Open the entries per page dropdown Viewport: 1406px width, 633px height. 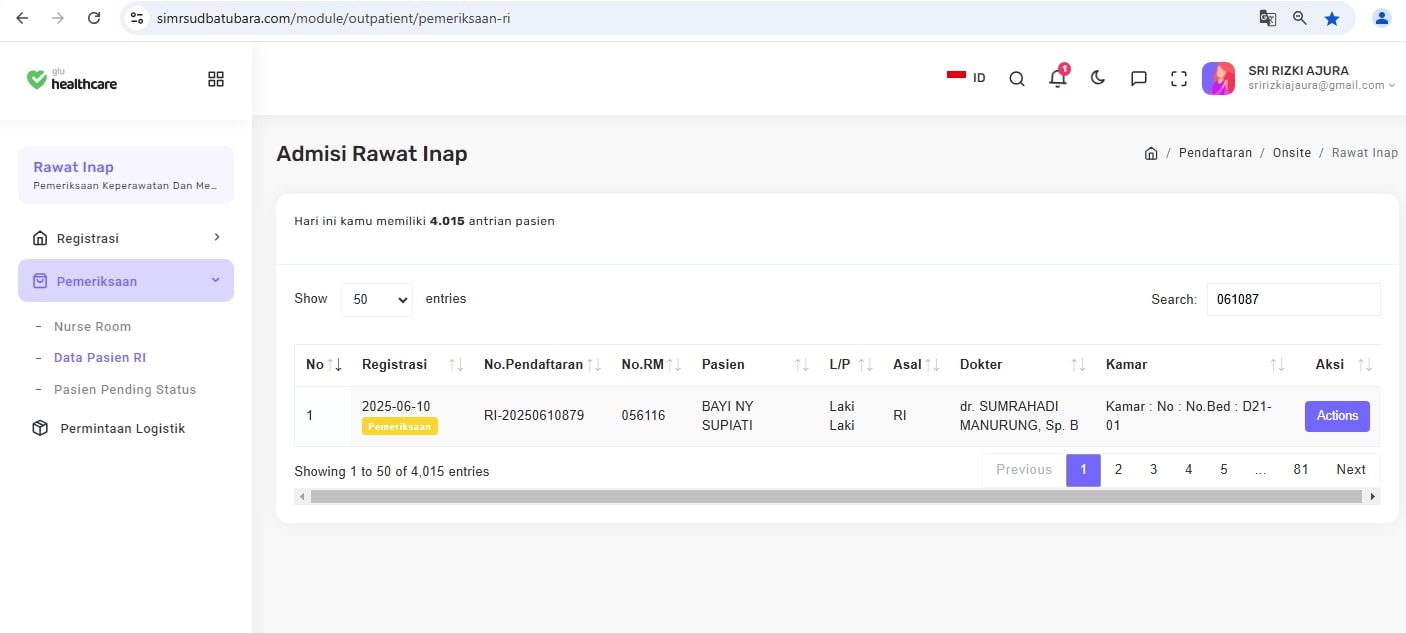click(377, 299)
